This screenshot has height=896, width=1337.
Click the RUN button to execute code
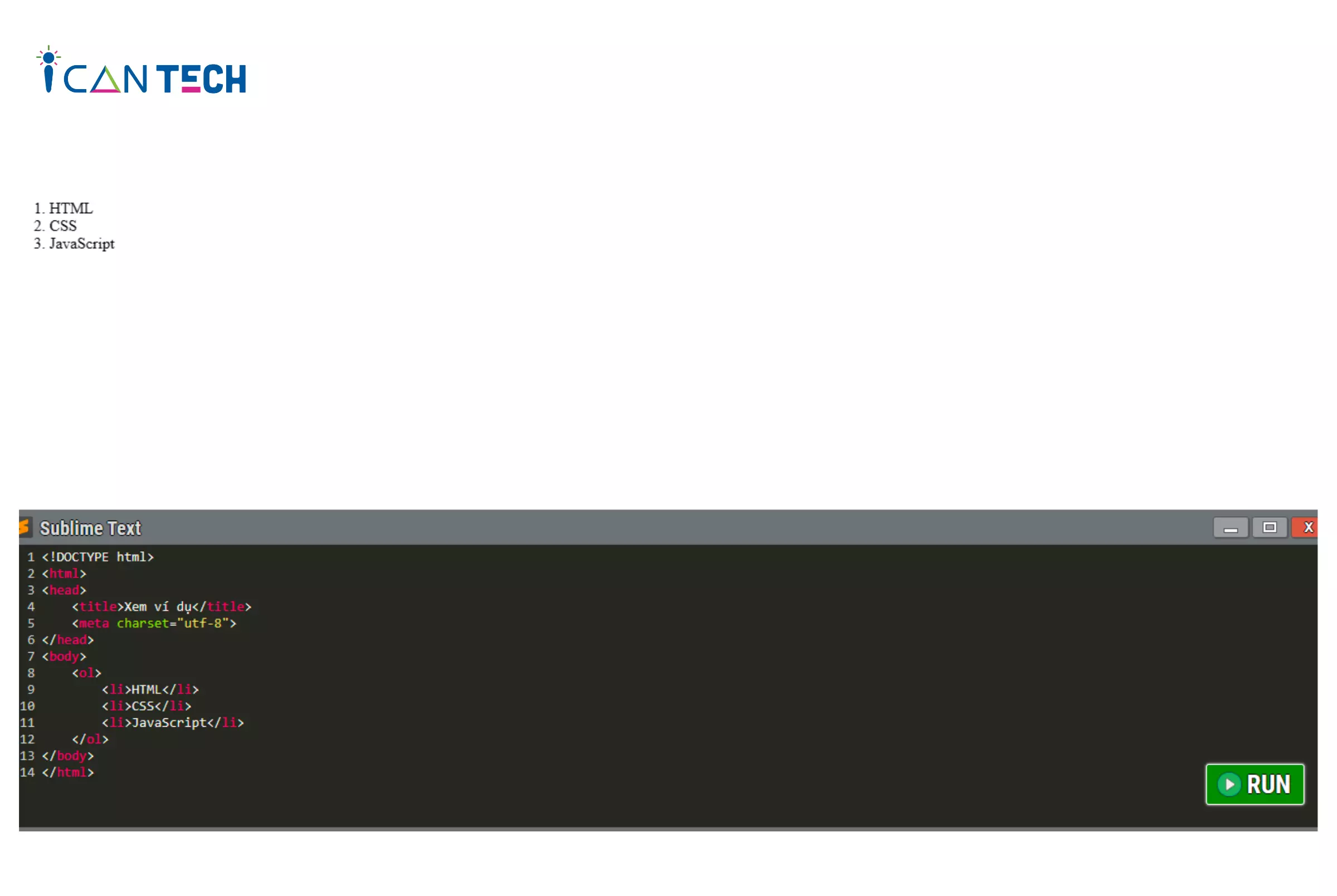pyautogui.click(x=1256, y=784)
